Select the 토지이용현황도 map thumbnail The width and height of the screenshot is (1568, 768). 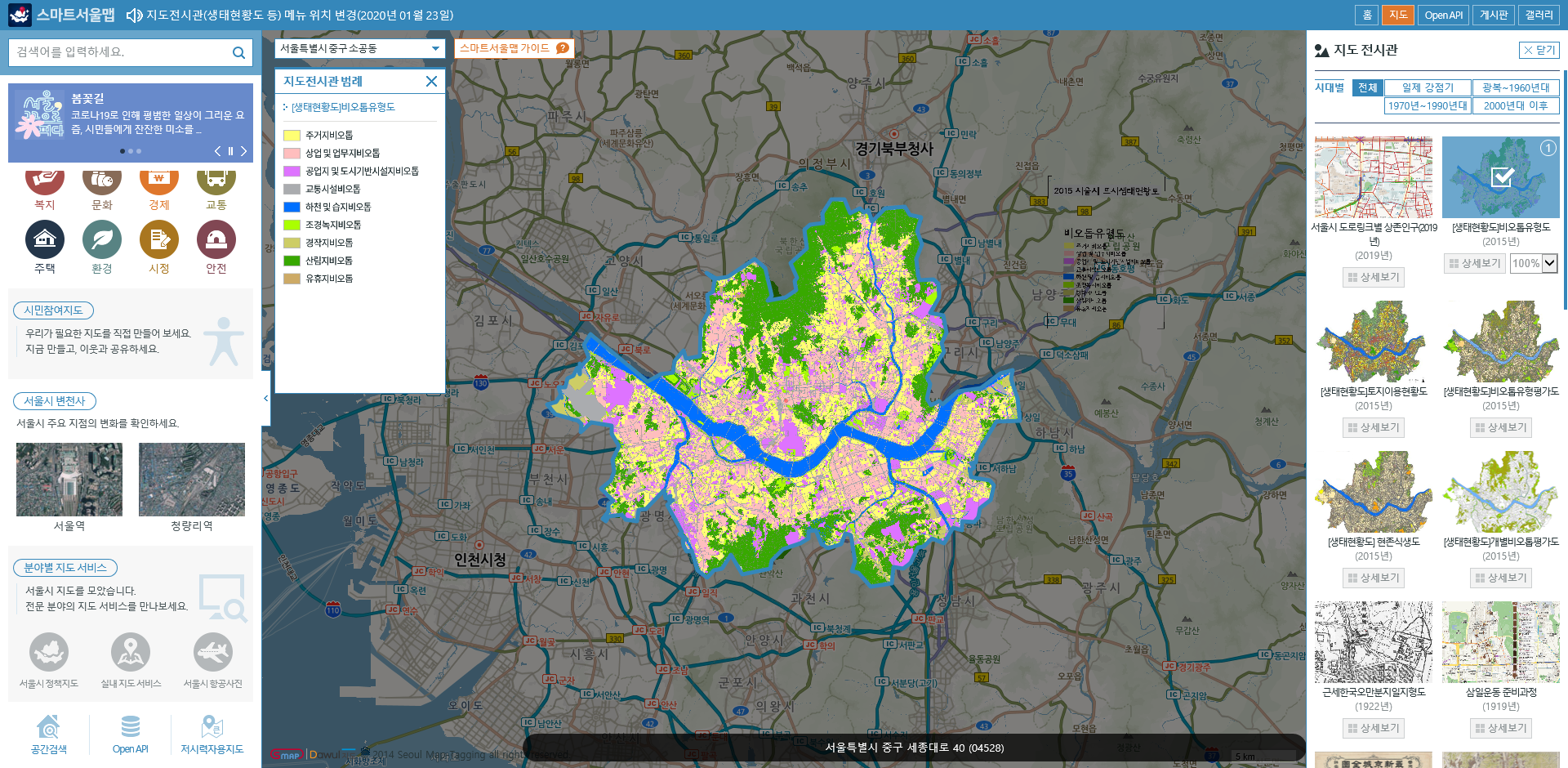[1374, 342]
